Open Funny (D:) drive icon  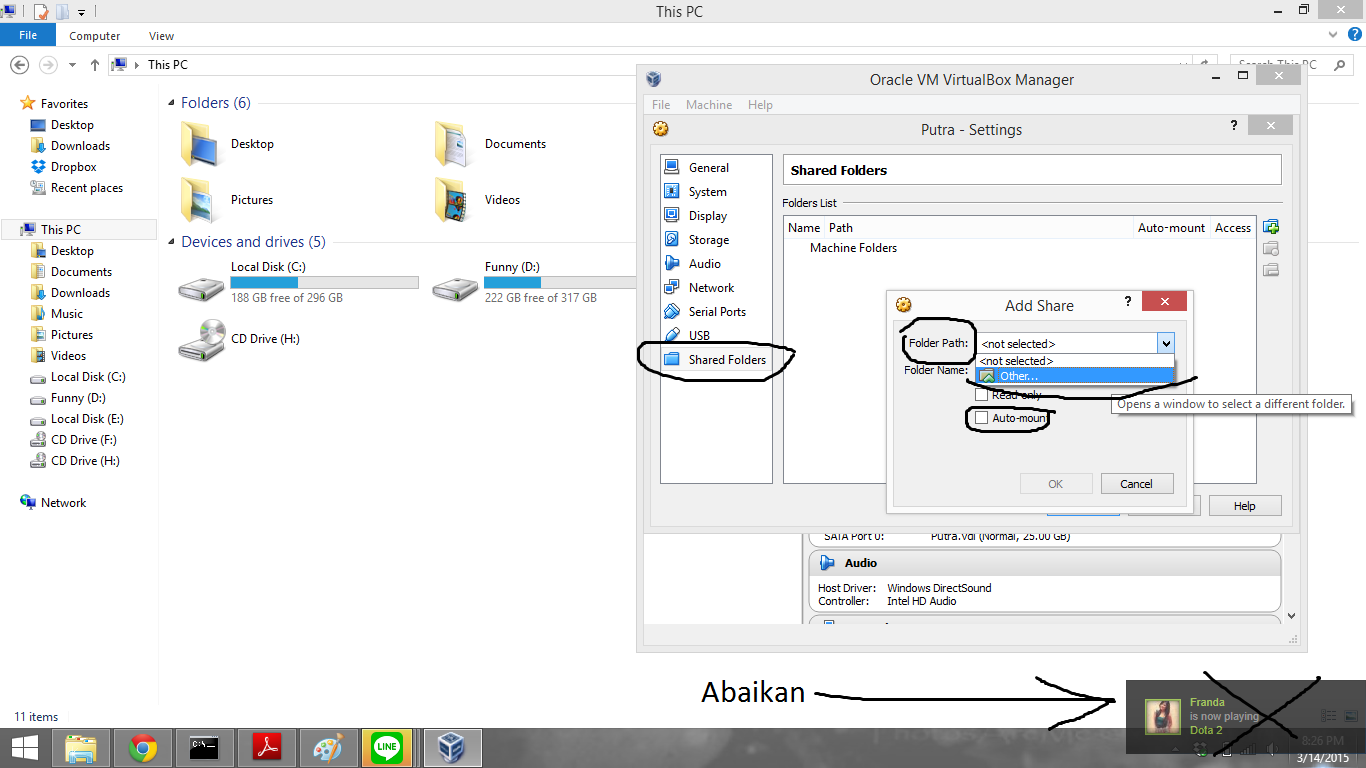click(456, 288)
